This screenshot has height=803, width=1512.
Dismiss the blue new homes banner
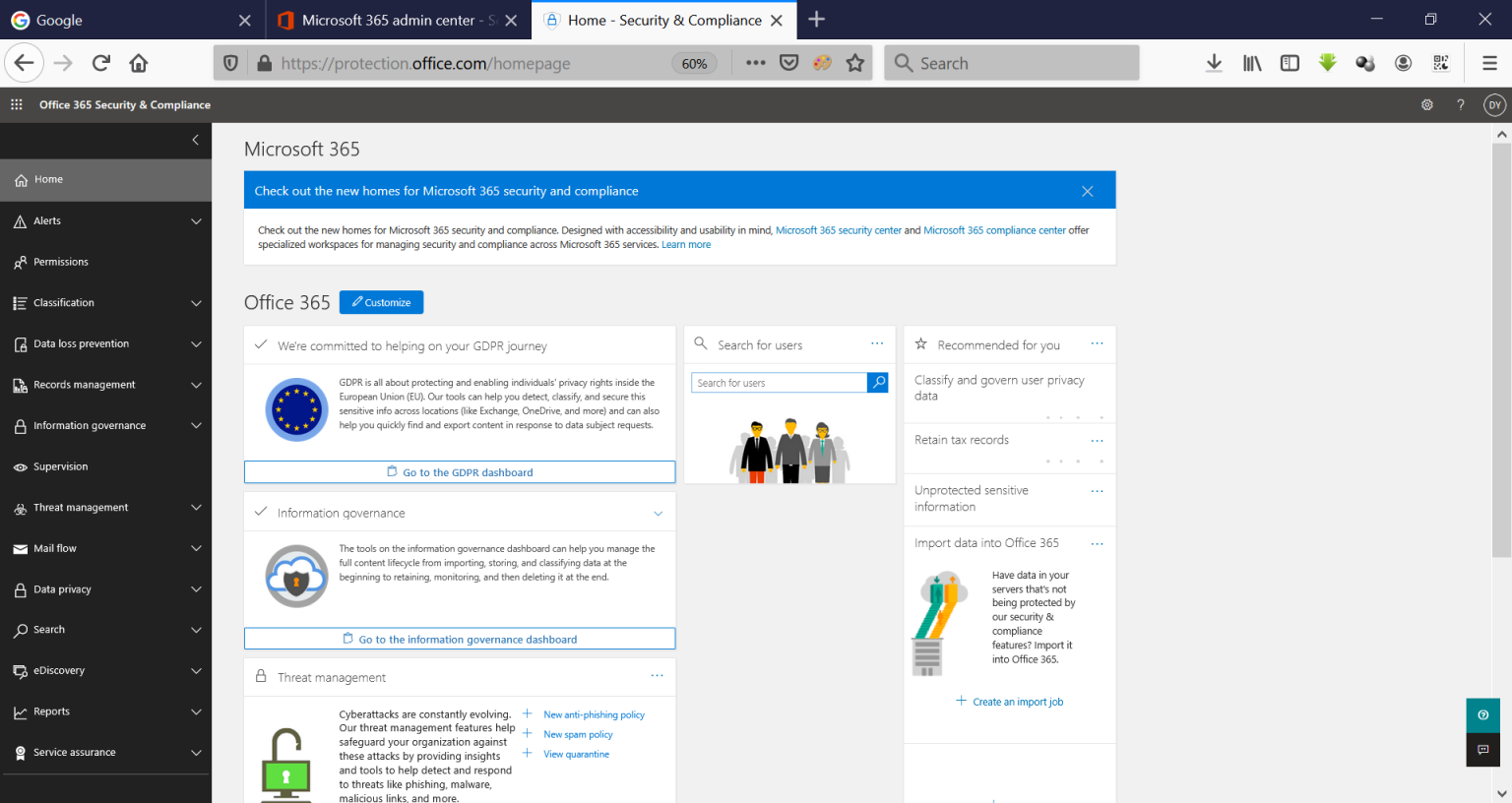(x=1087, y=191)
